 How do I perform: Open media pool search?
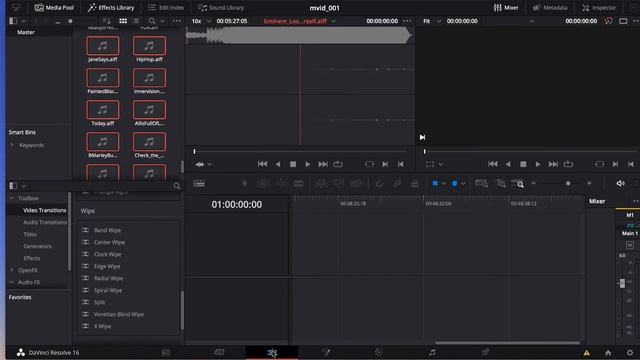(152, 21)
